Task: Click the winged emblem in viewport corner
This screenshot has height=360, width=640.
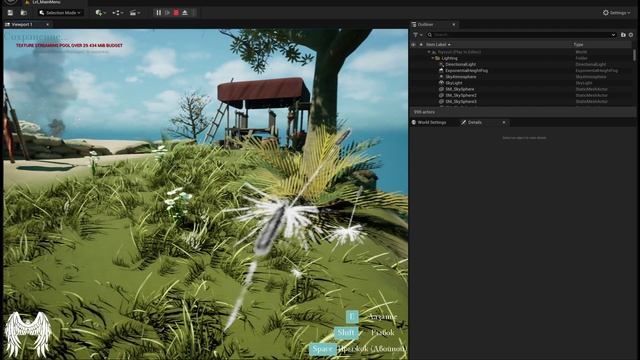Action: coord(28,334)
